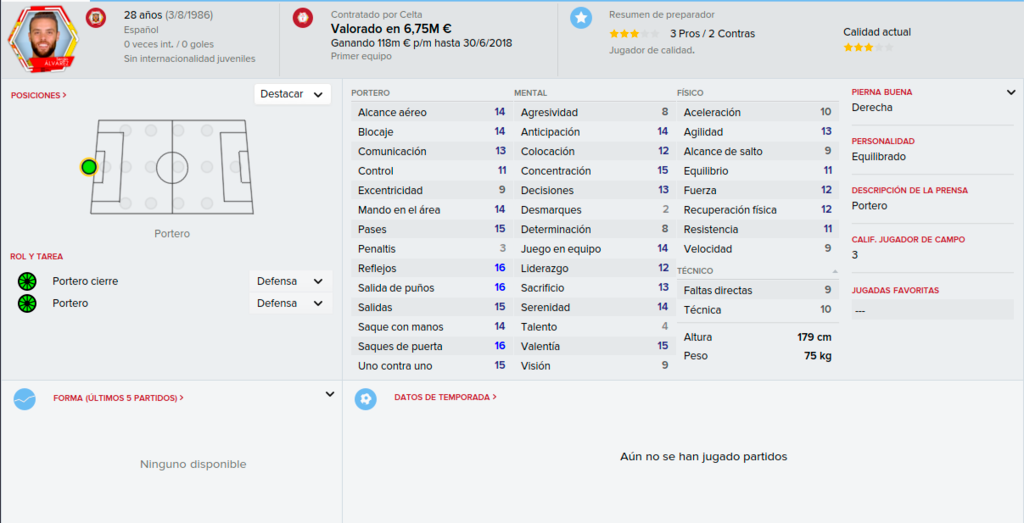This screenshot has width=1024, height=523.
Task: Open the Datos de temporada link
Action: [445, 397]
